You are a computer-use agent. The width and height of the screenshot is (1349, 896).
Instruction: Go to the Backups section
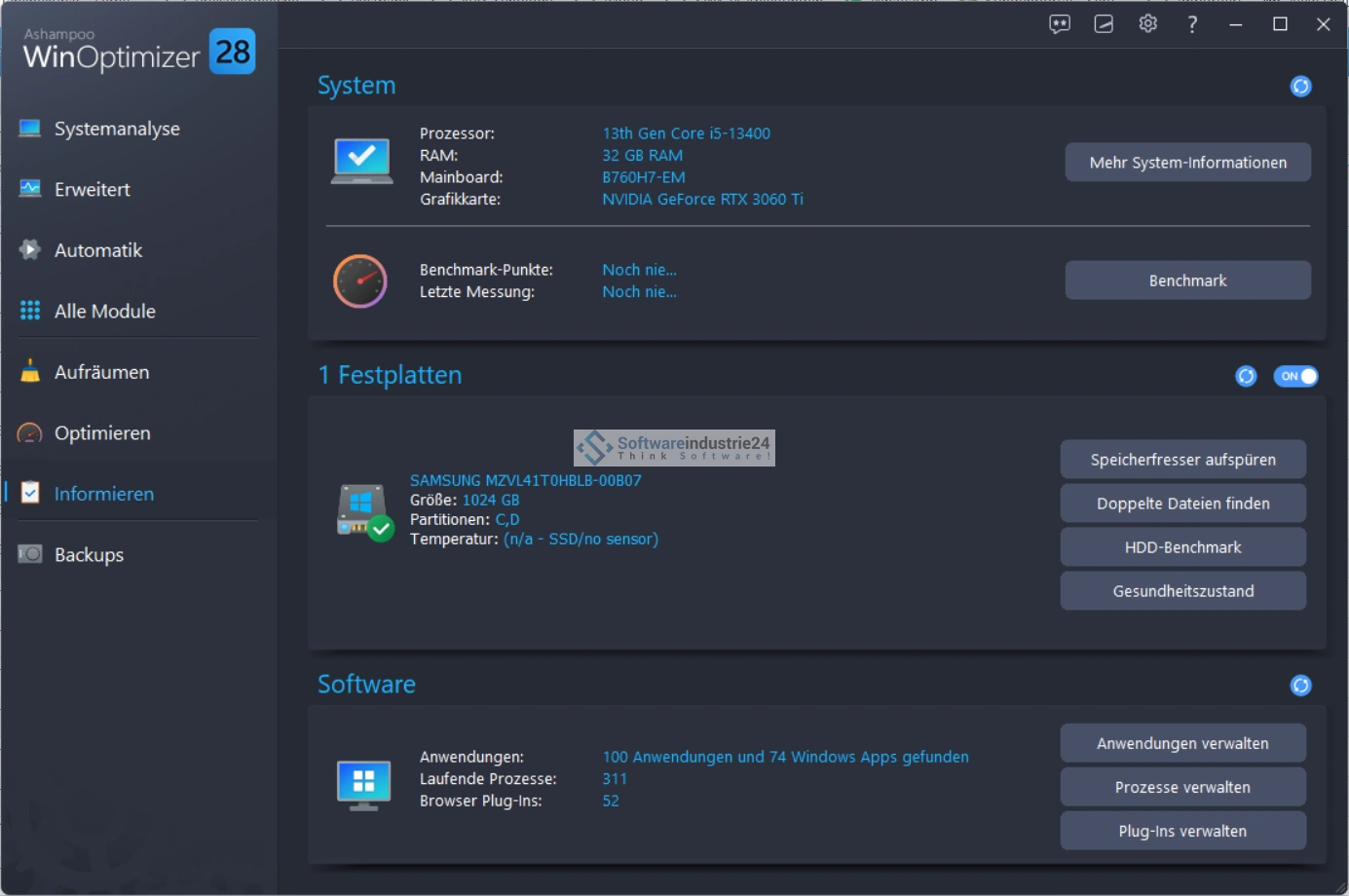point(89,554)
